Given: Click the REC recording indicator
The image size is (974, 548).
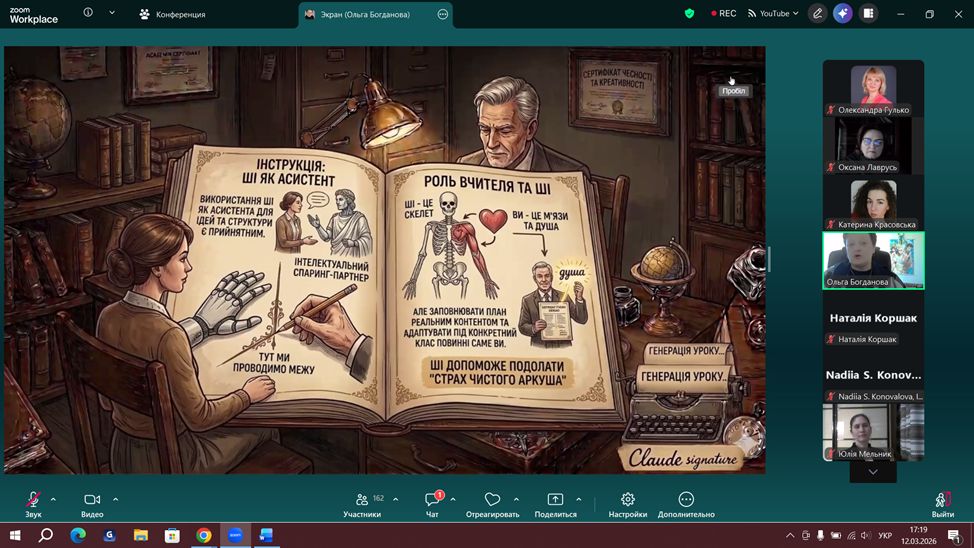Looking at the screenshot, I should pyautogui.click(x=723, y=14).
